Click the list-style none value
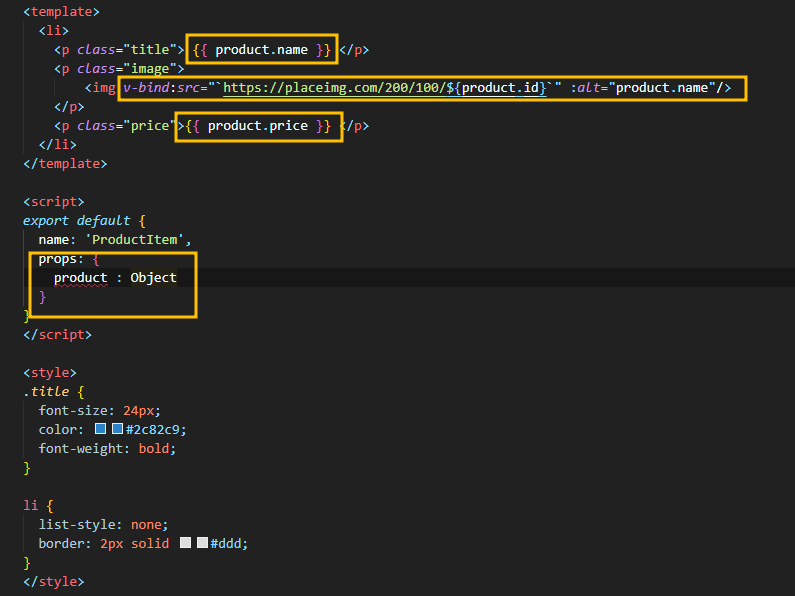 pyautogui.click(x=146, y=525)
